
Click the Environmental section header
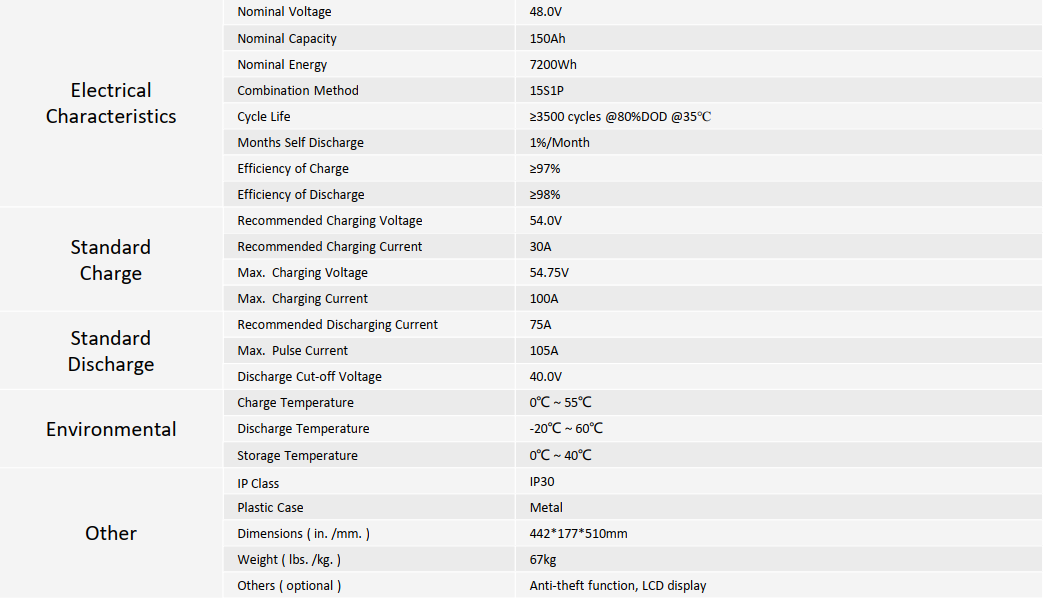click(x=111, y=429)
